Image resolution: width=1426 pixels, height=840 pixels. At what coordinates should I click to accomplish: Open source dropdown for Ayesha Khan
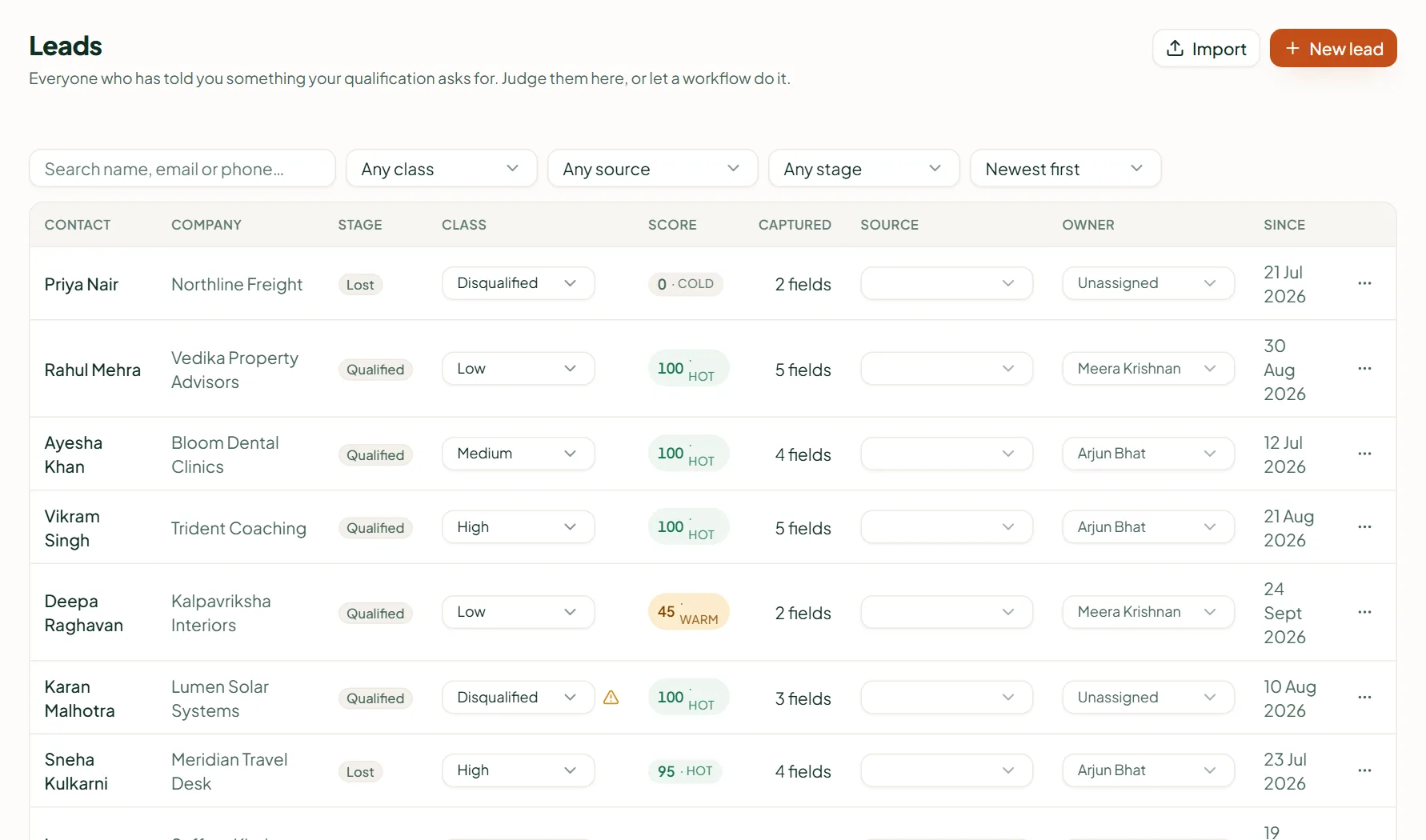947,454
